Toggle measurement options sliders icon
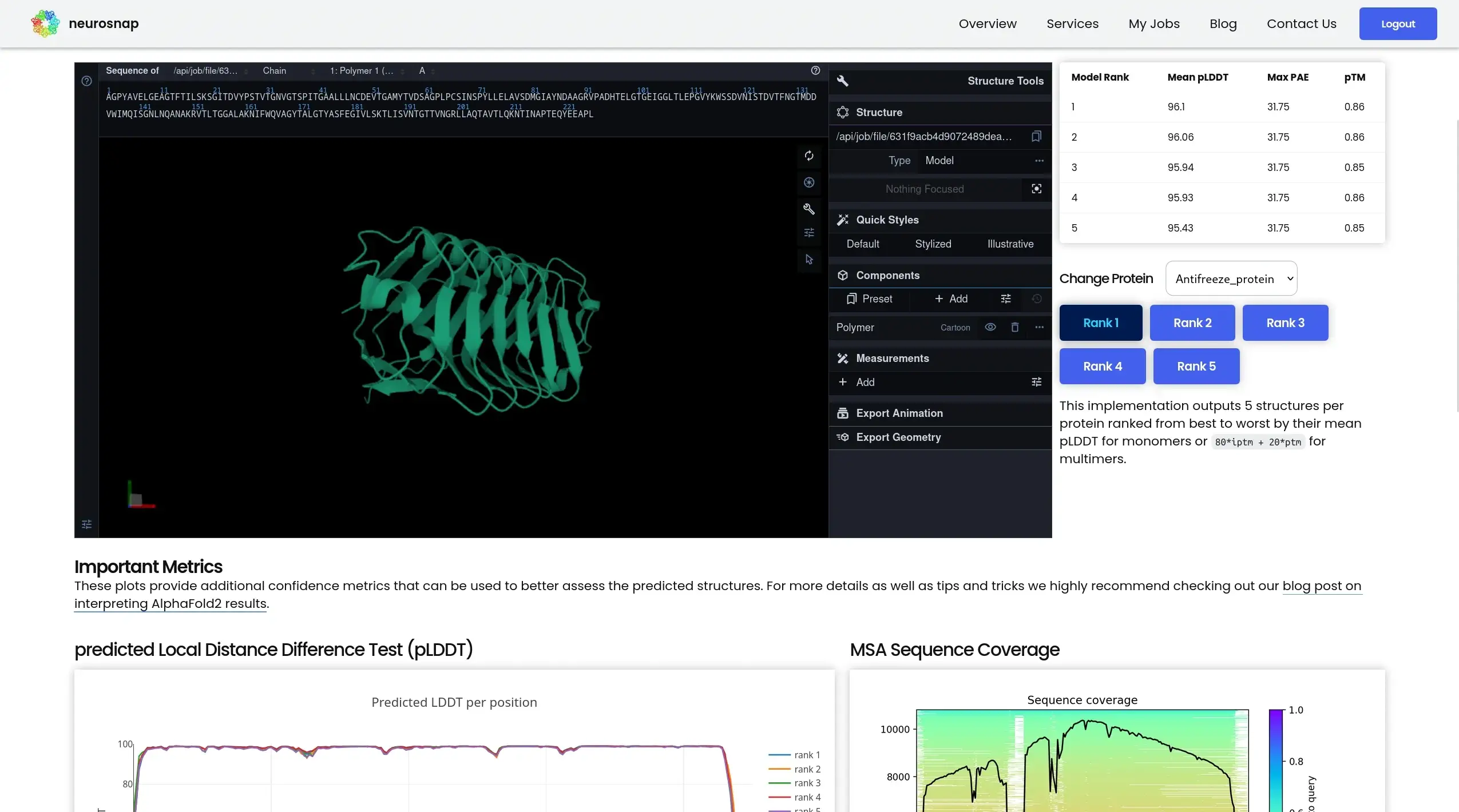Screen dimensions: 1459x812 (x=1036, y=382)
